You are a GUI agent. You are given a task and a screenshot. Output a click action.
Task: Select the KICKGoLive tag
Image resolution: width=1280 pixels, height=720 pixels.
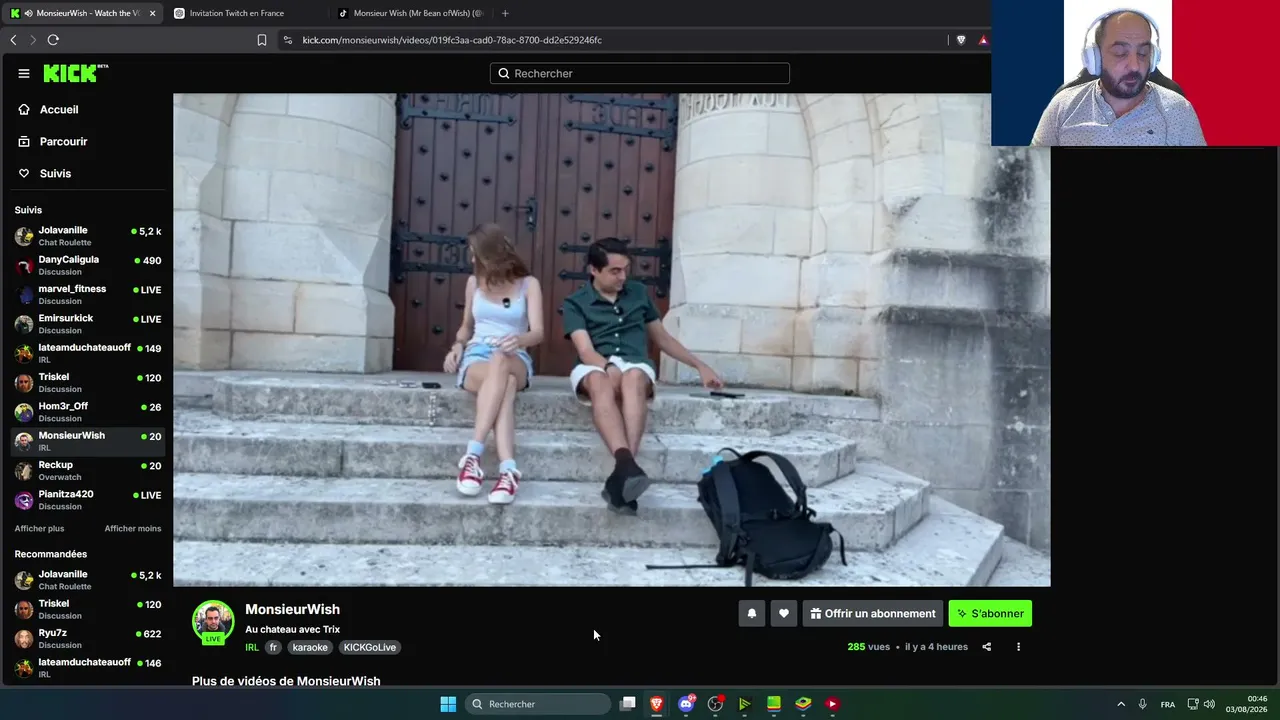click(x=370, y=647)
